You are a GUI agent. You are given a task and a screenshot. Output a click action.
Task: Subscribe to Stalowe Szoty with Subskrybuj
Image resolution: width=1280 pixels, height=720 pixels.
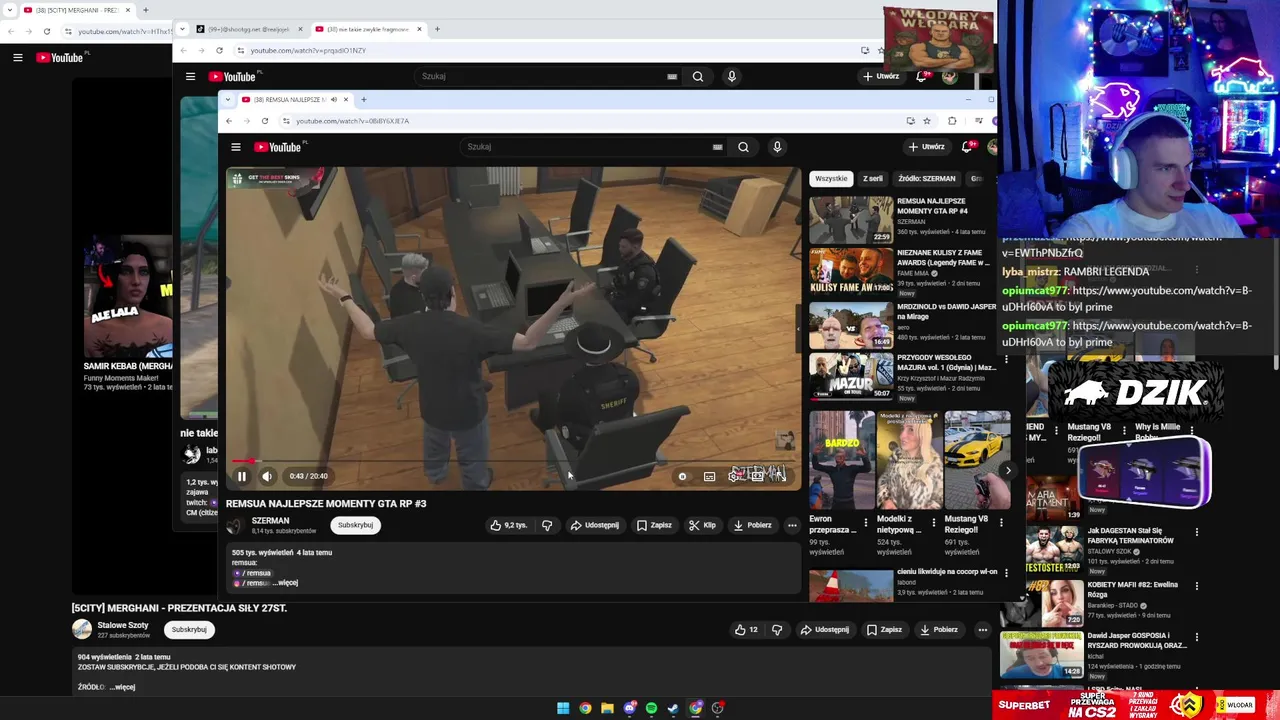[189, 630]
